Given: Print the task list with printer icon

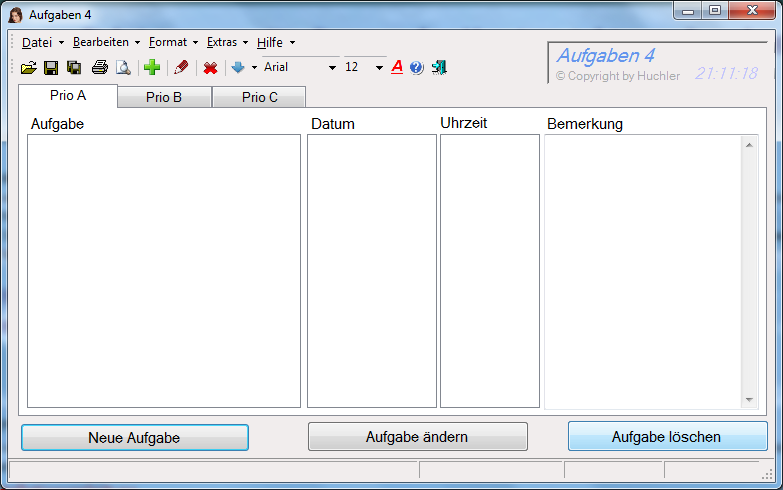Looking at the screenshot, I should tap(100, 67).
